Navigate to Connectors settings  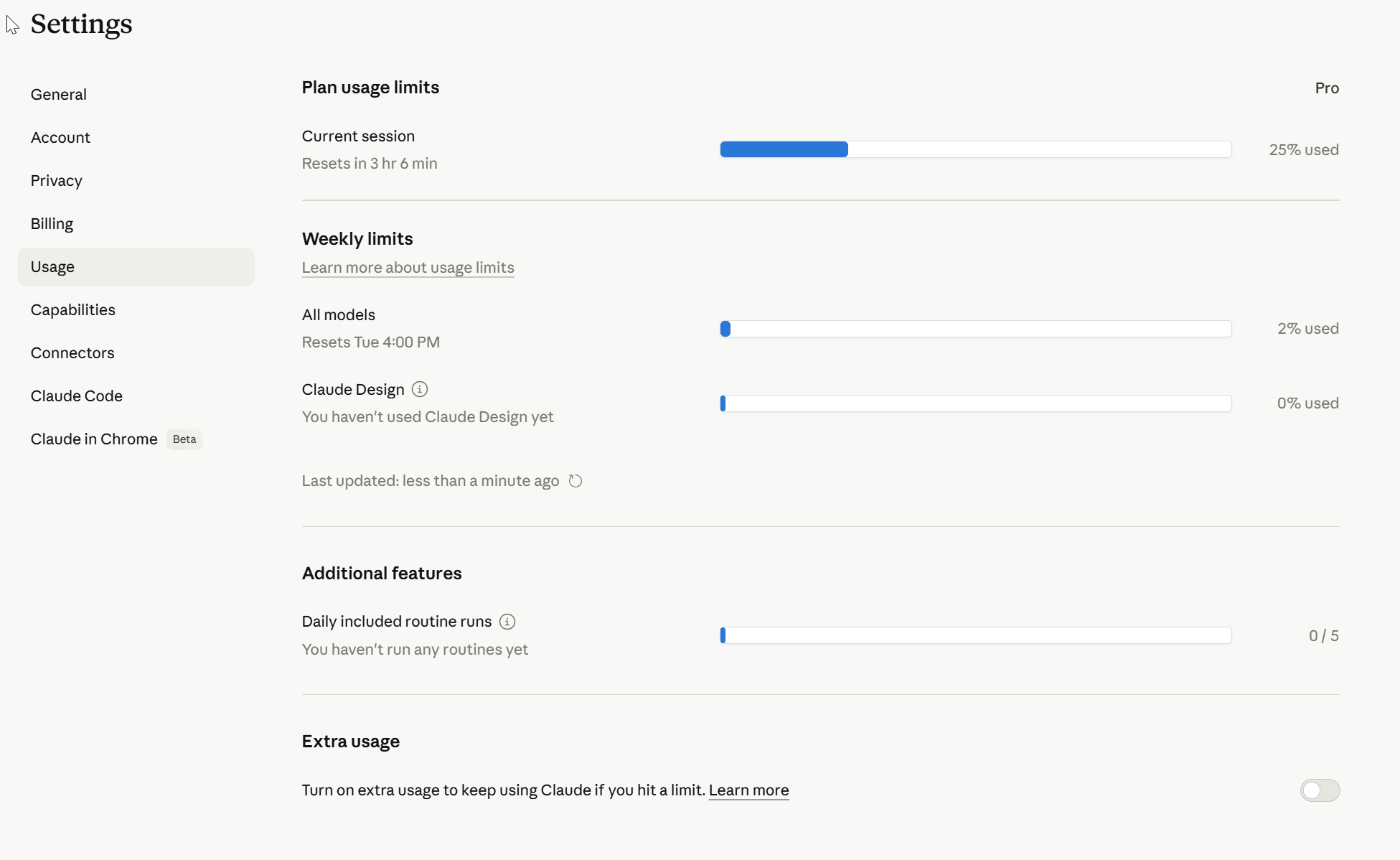pos(72,353)
